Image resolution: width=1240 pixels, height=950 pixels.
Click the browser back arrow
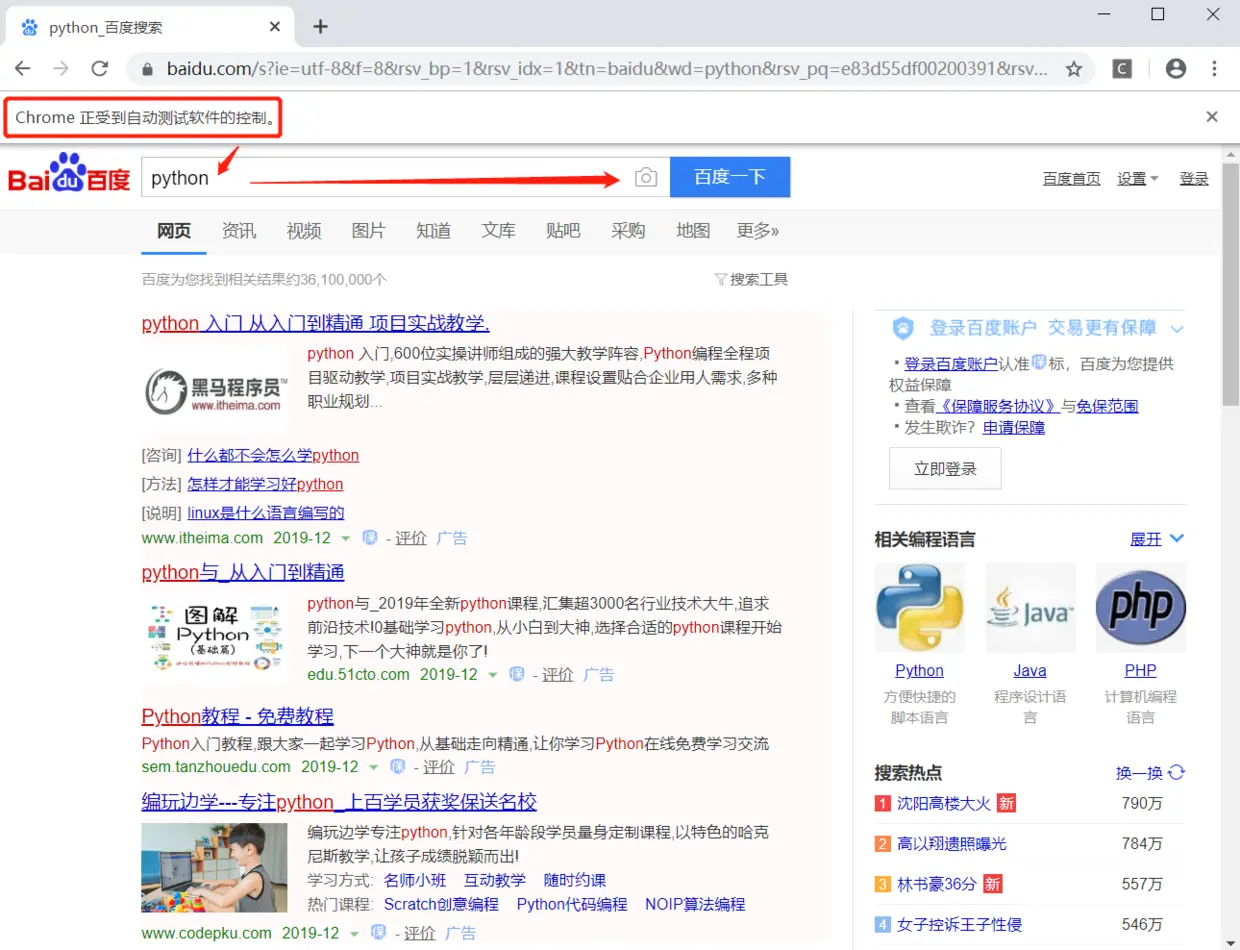[22, 69]
